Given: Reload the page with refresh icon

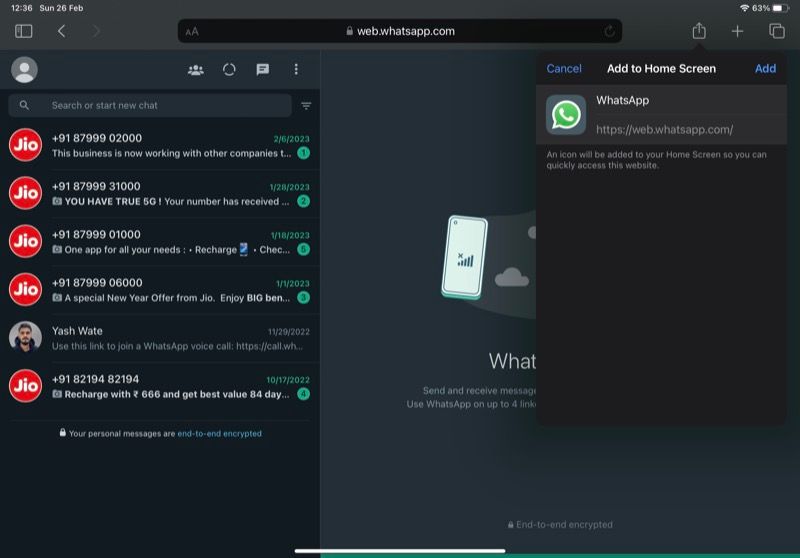Looking at the screenshot, I should pos(609,32).
